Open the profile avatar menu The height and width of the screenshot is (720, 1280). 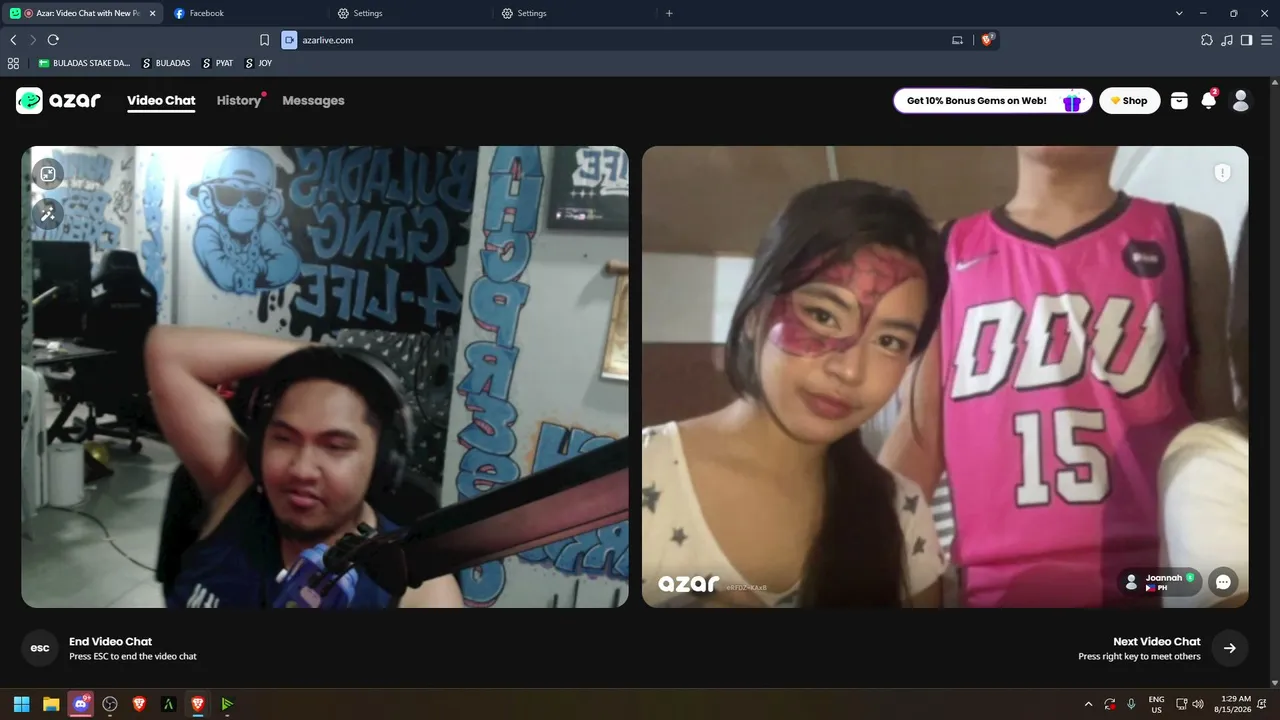1241,100
